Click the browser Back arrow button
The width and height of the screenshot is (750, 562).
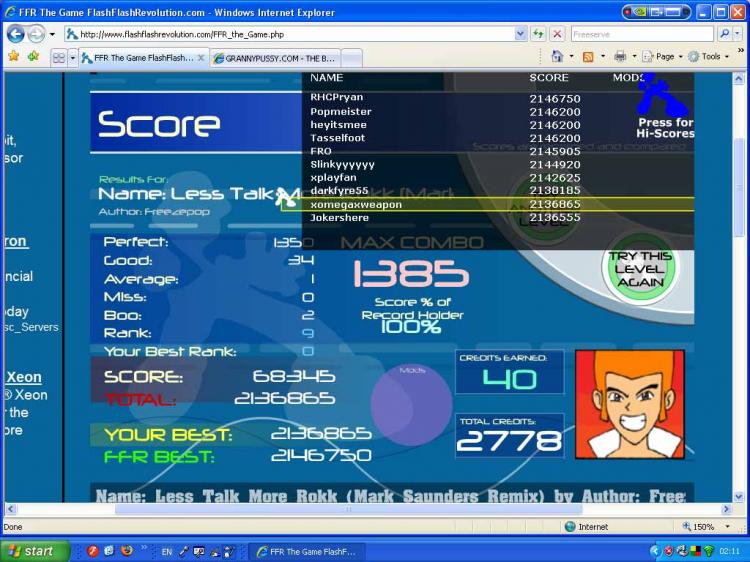point(15,34)
